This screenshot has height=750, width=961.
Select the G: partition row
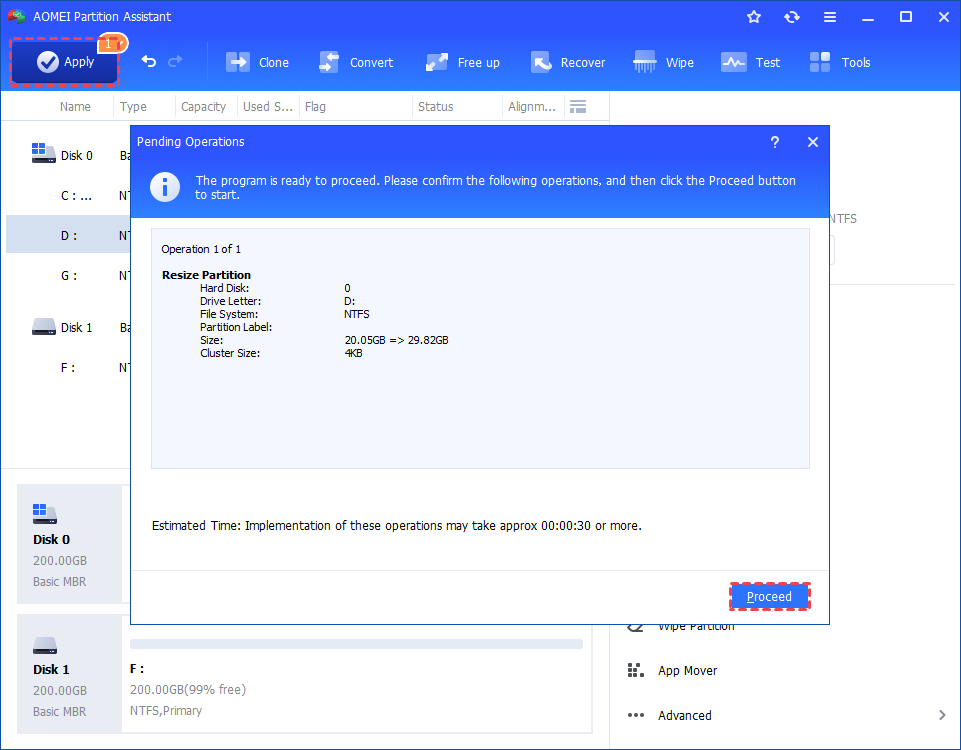point(69,276)
